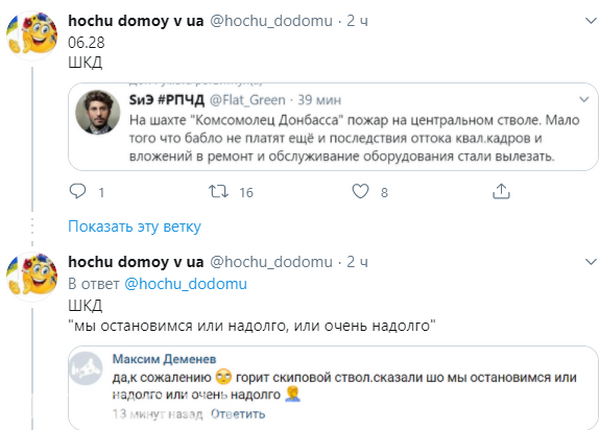Click the like count 8
600x430 pixels.
pos(384,192)
